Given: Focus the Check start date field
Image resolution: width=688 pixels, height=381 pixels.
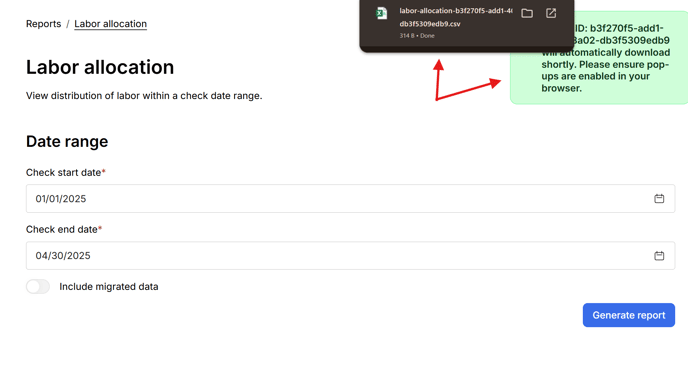Looking at the screenshot, I should [350, 199].
